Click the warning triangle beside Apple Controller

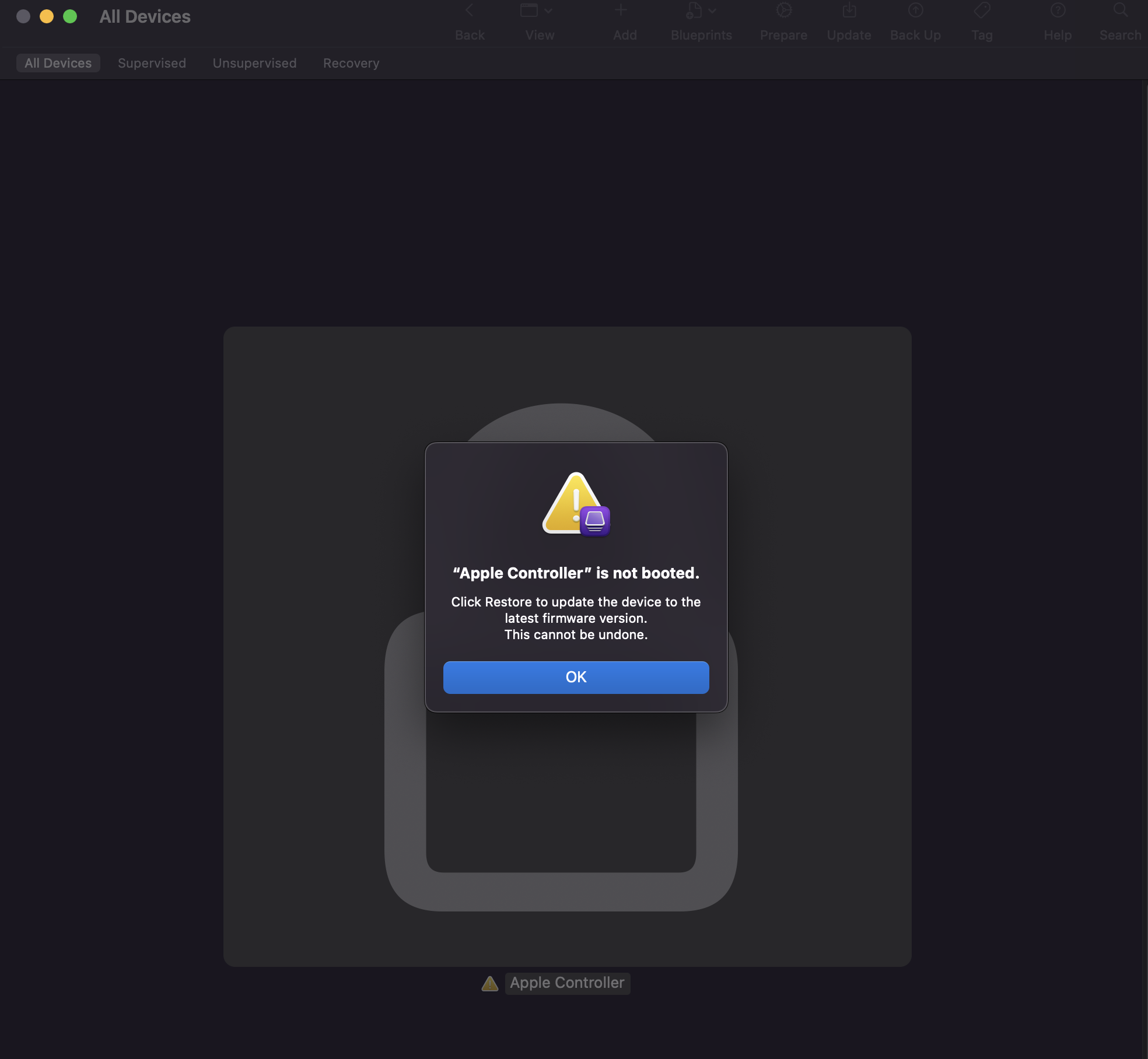pyautogui.click(x=490, y=984)
